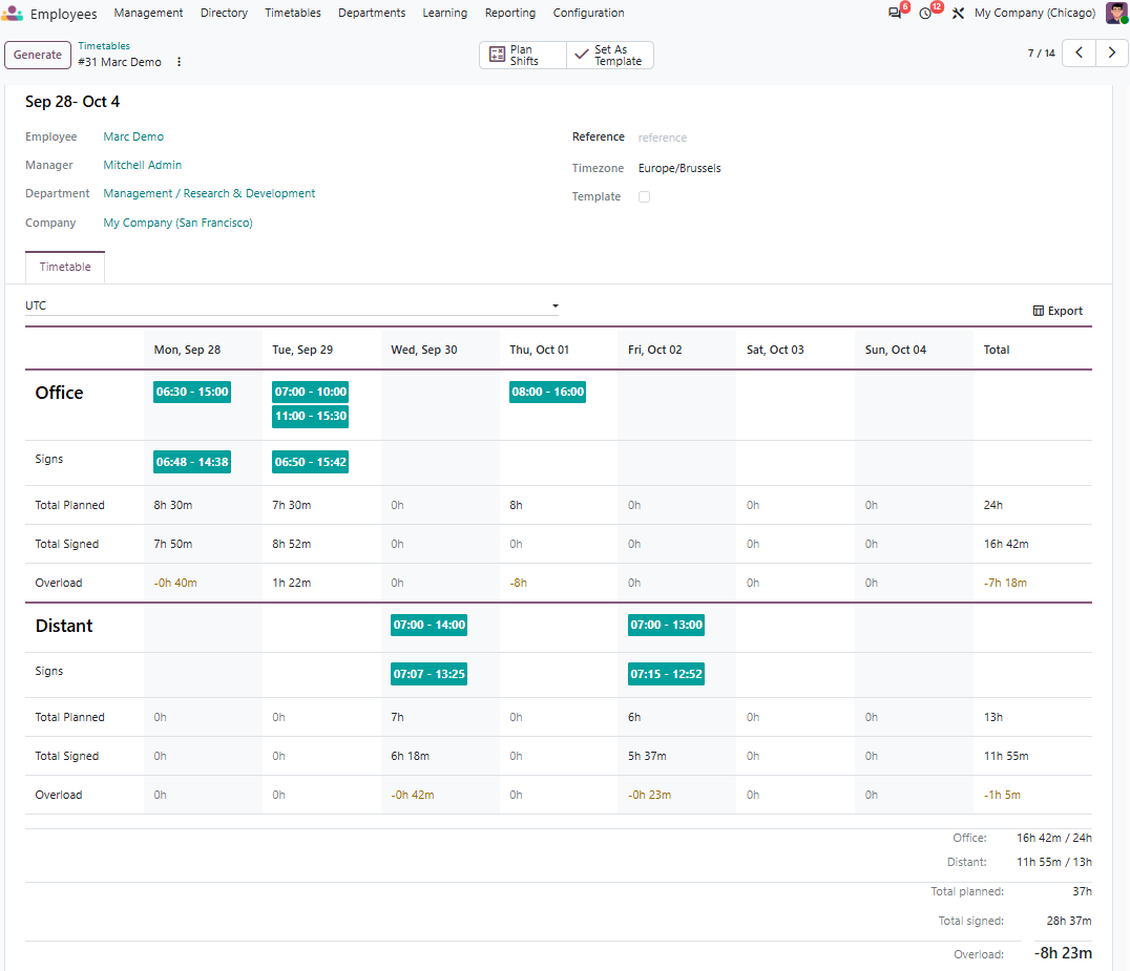The image size is (1130, 971).
Task: Click the 06:50 - 15:42 sign entry
Action: click(x=311, y=462)
